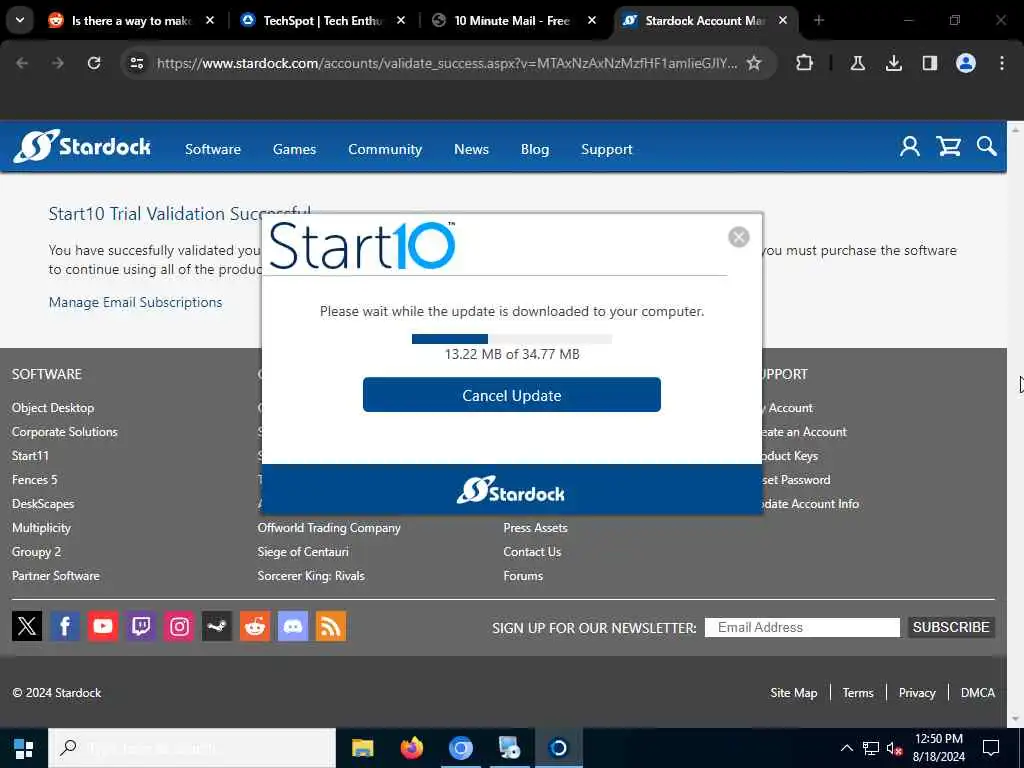Open the Privacy footer link

click(x=917, y=693)
